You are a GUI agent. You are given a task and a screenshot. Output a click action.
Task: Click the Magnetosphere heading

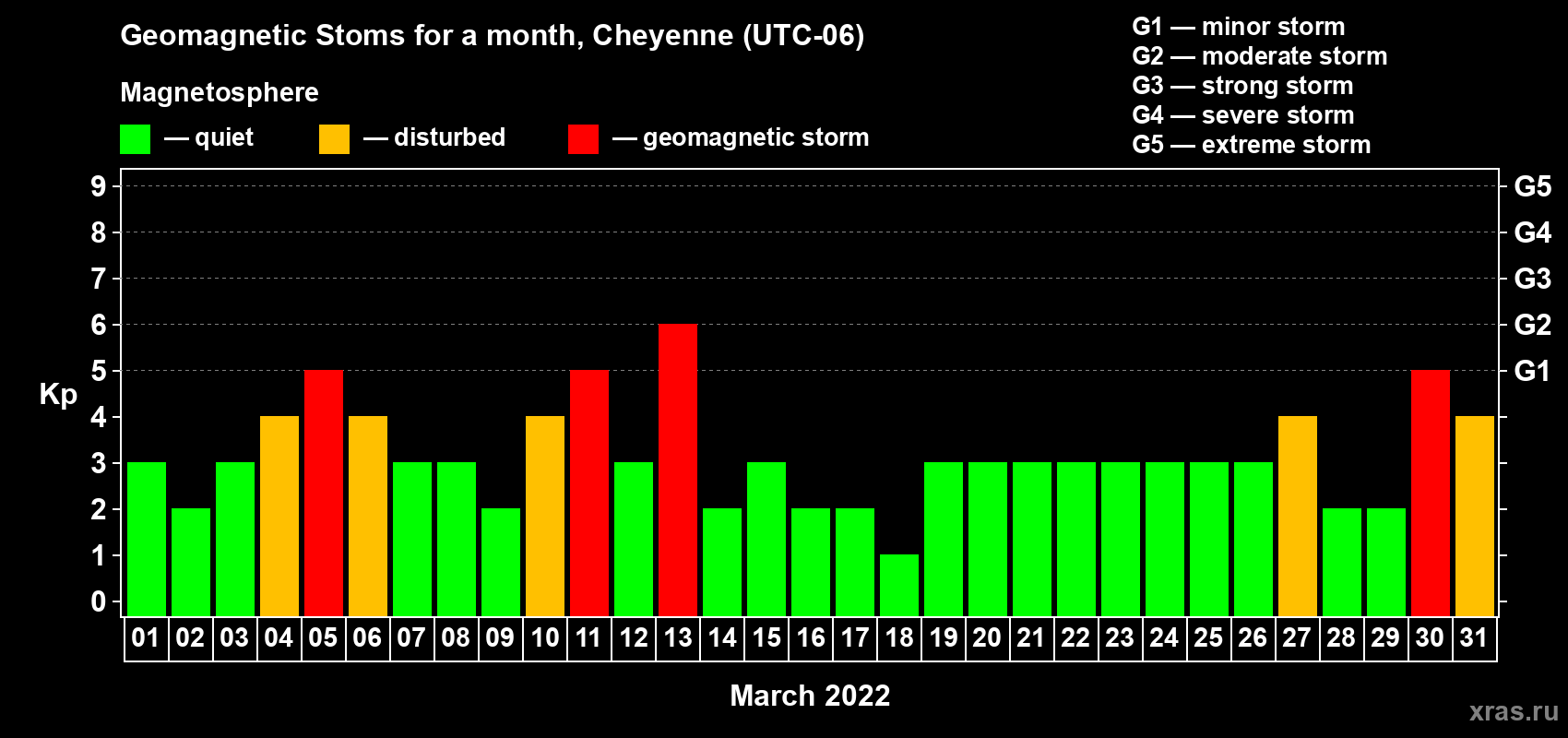tap(220, 92)
